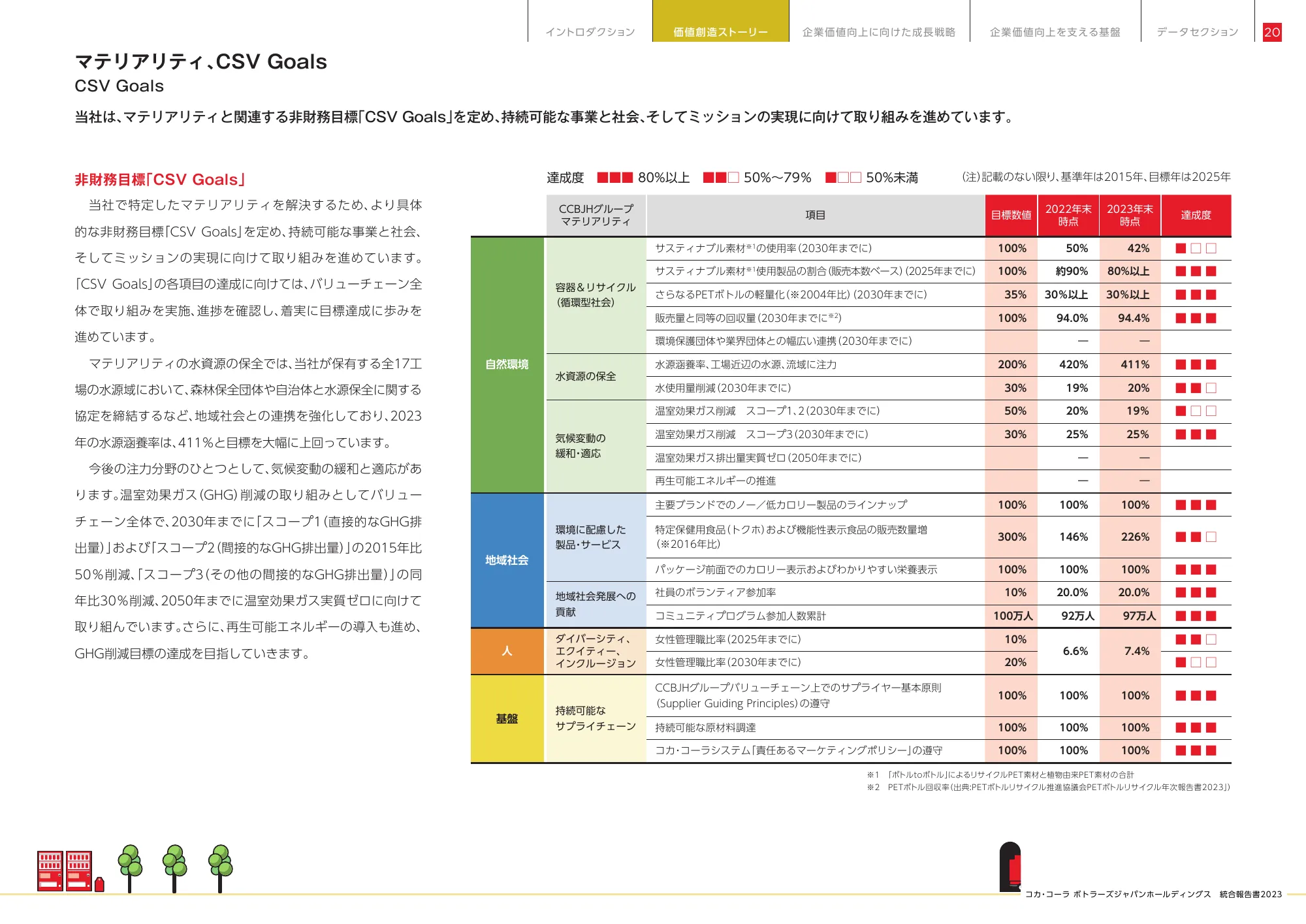The width and height of the screenshot is (1306, 924).
Task: Click 持続可能なサプライチェーン cell
Action: pyautogui.click(x=596, y=718)
